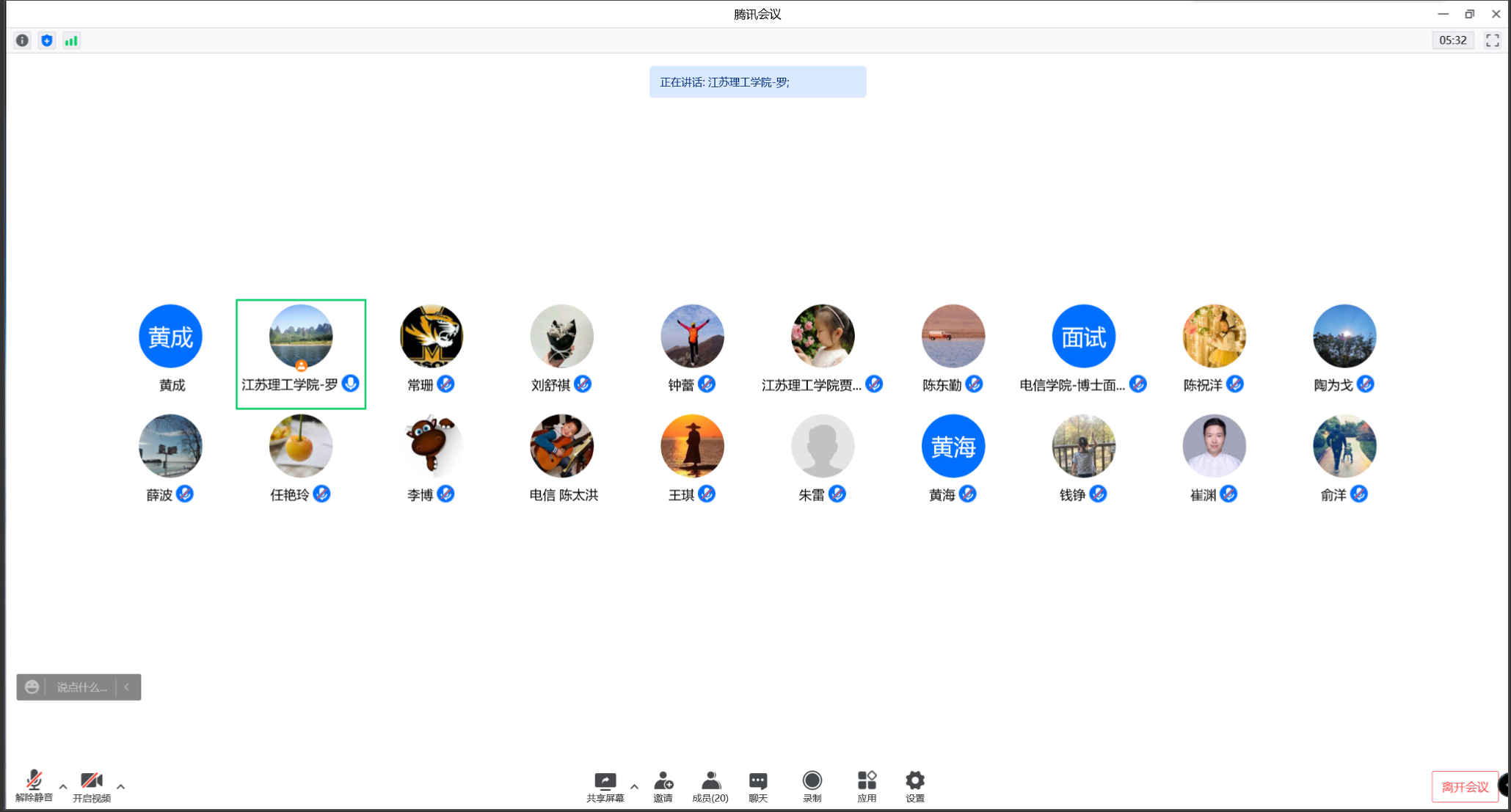
Task: Check the green network signal icon
Action: pyautogui.click(x=71, y=40)
